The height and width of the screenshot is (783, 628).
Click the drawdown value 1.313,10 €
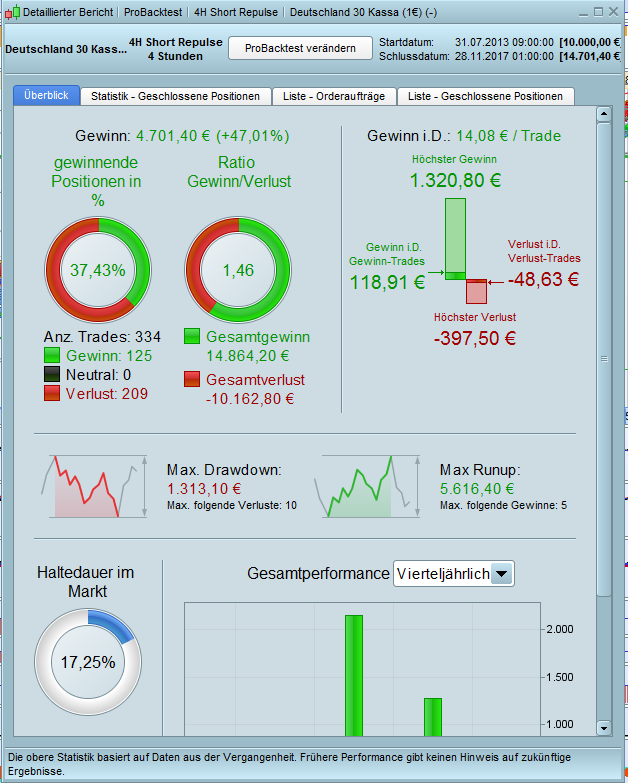pyautogui.click(x=204, y=489)
